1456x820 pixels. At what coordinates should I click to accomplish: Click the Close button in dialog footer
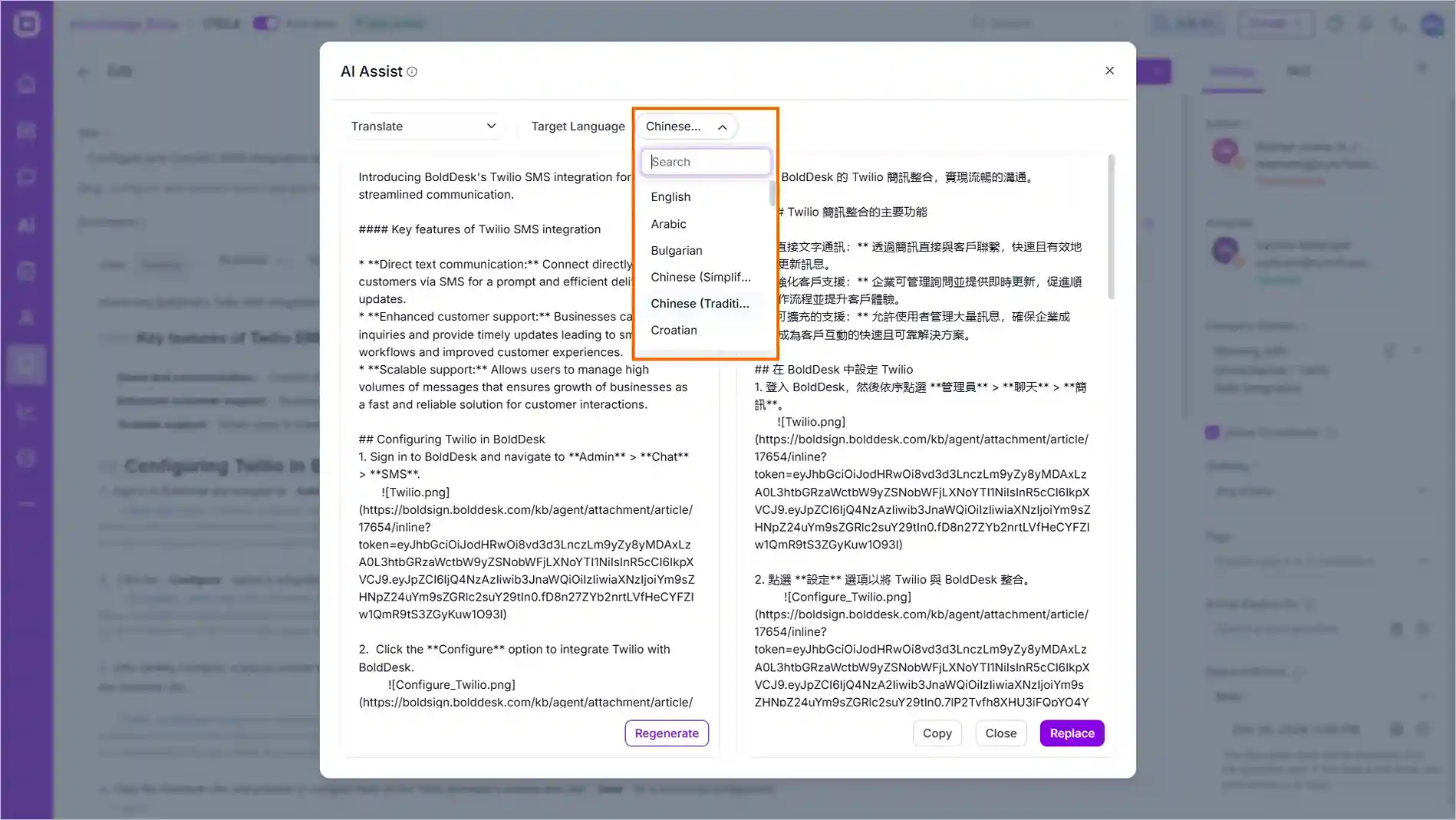[x=1000, y=733]
